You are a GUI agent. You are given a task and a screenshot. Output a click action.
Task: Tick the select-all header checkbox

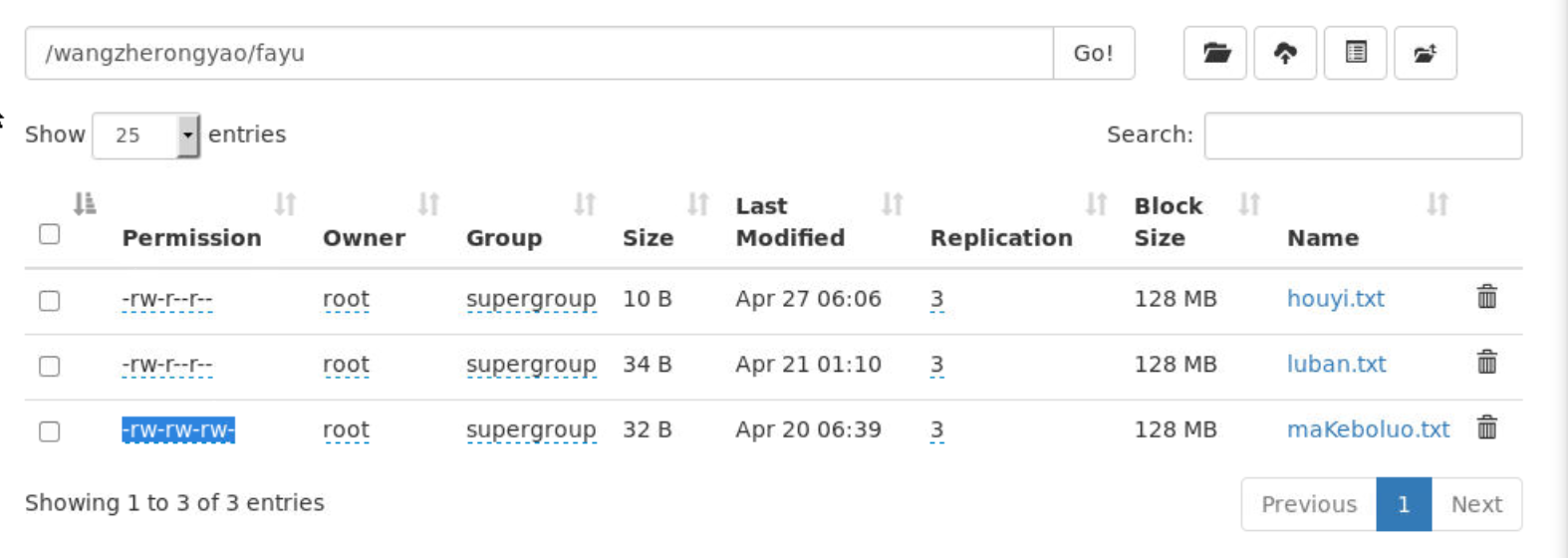click(x=49, y=234)
